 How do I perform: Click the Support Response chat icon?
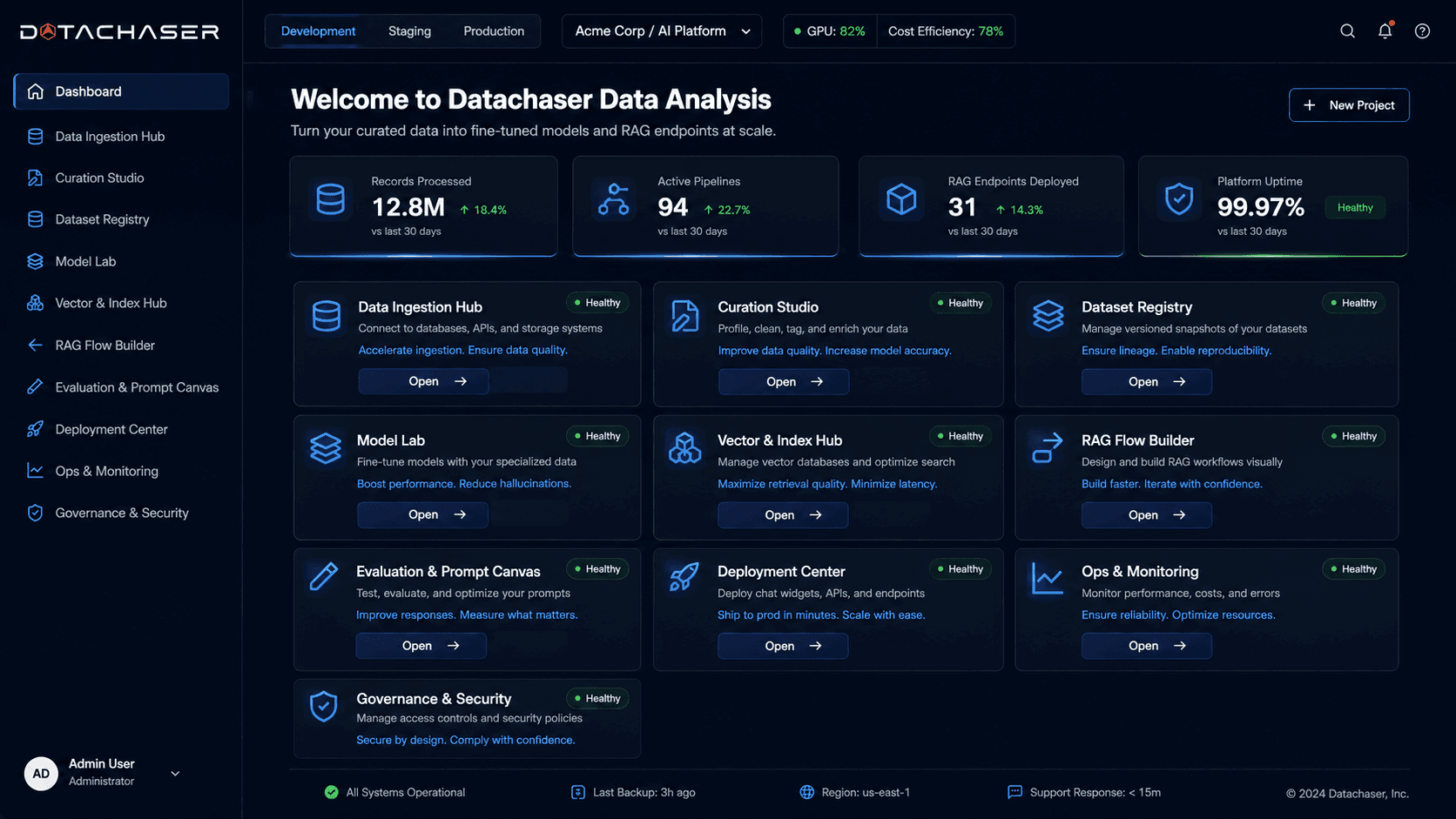coord(1014,792)
